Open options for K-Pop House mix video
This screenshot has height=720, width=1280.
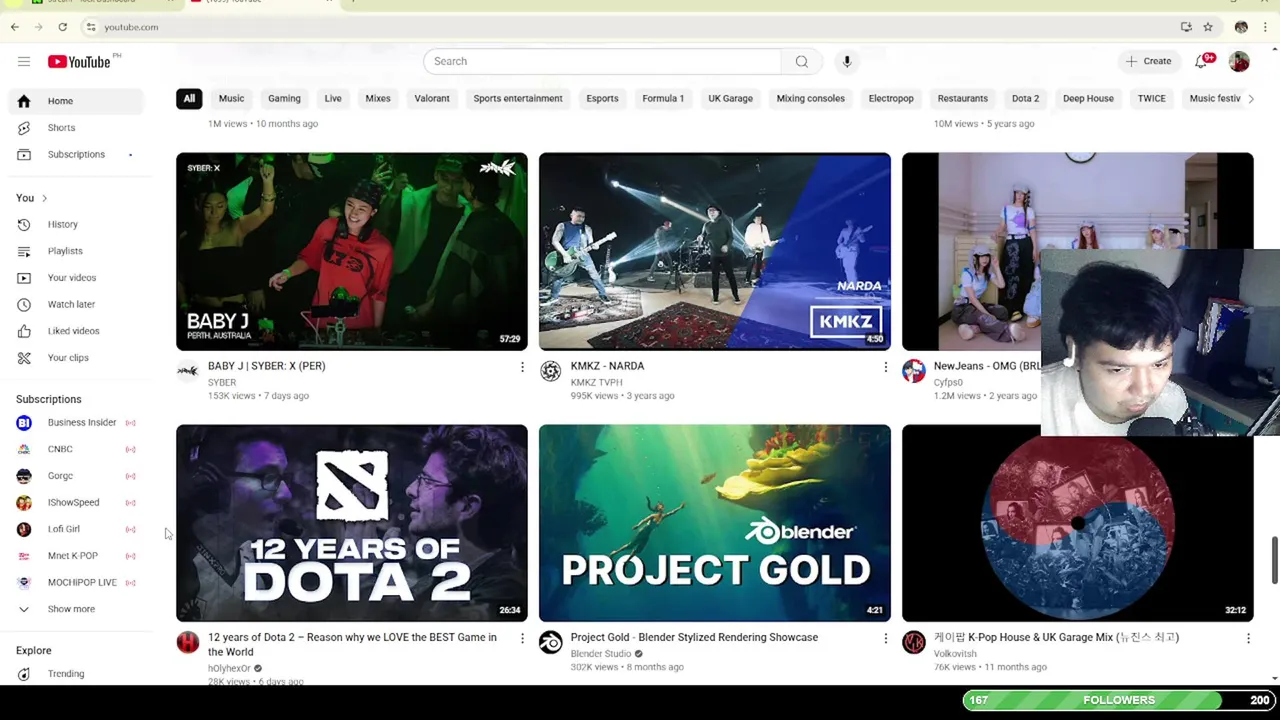[1248, 638]
